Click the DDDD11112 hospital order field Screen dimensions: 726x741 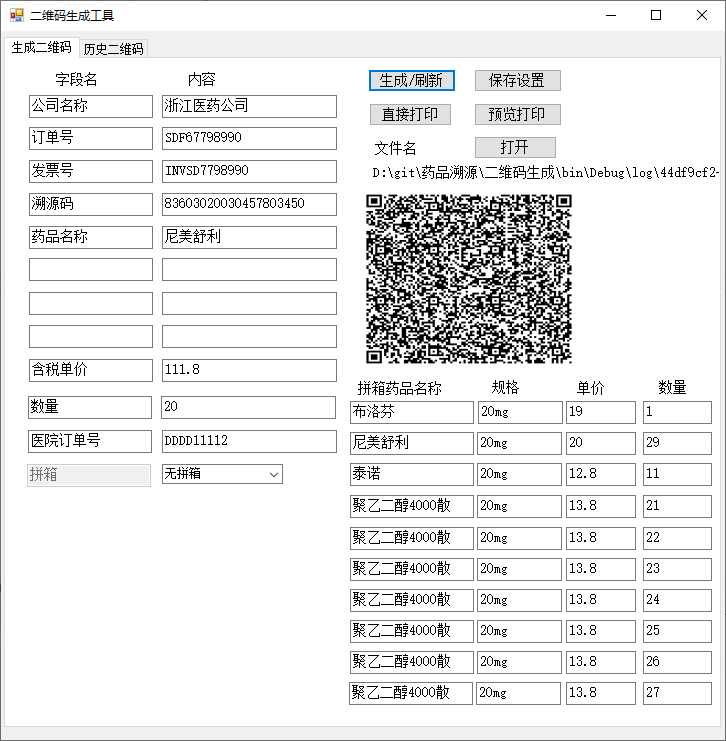[x=249, y=441]
